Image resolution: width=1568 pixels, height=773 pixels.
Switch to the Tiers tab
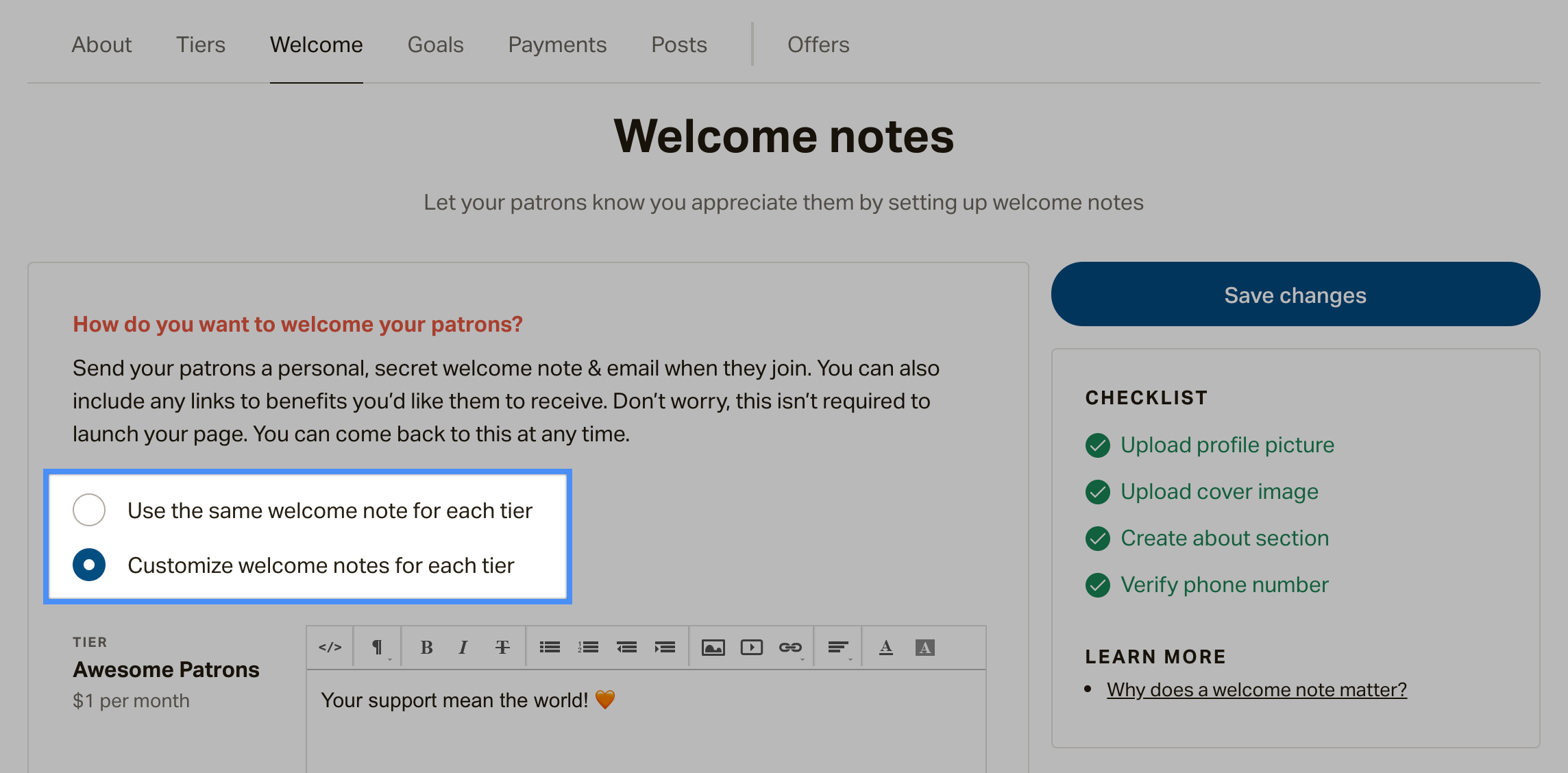201,45
